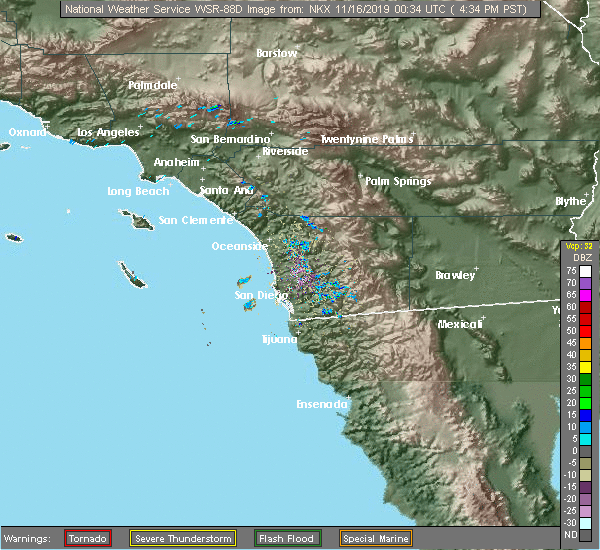
Task: Click the radar image title banner
Action: click(x=300, y=9)
